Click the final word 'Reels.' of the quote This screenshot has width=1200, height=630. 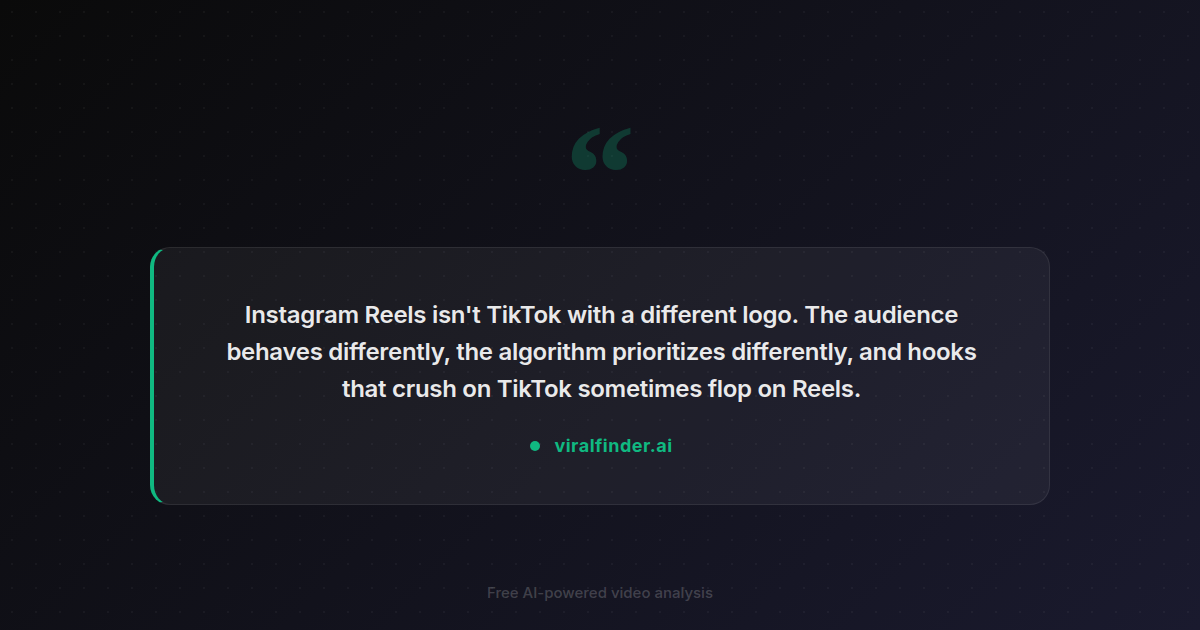tap(826, 389)
